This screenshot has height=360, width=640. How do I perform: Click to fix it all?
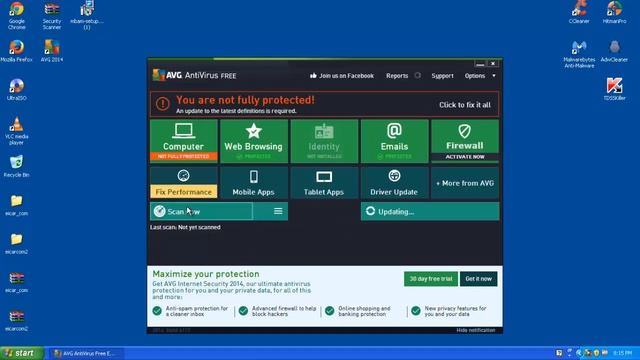[x=464, y=105]
